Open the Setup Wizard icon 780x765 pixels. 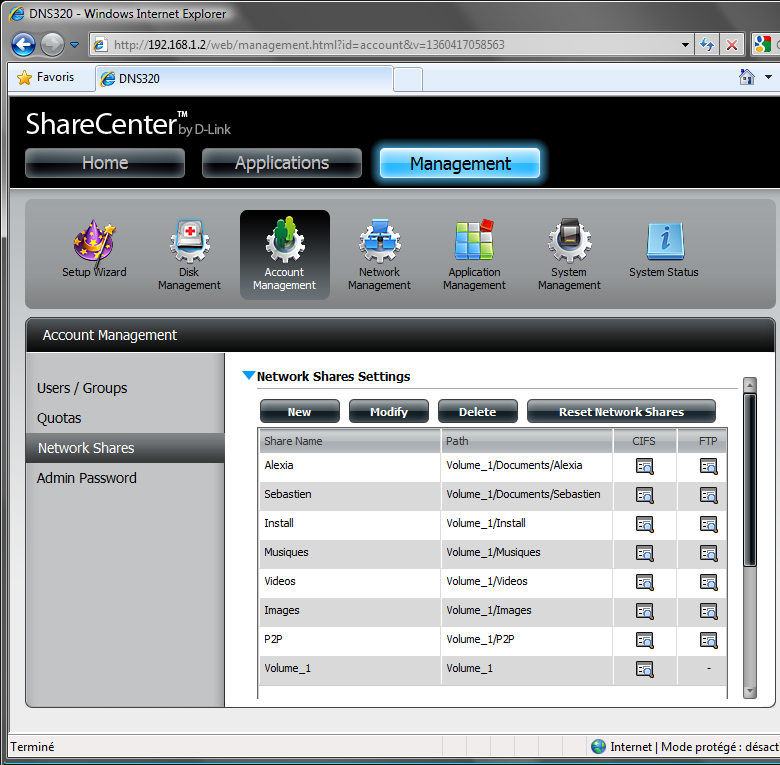[95, 249]
